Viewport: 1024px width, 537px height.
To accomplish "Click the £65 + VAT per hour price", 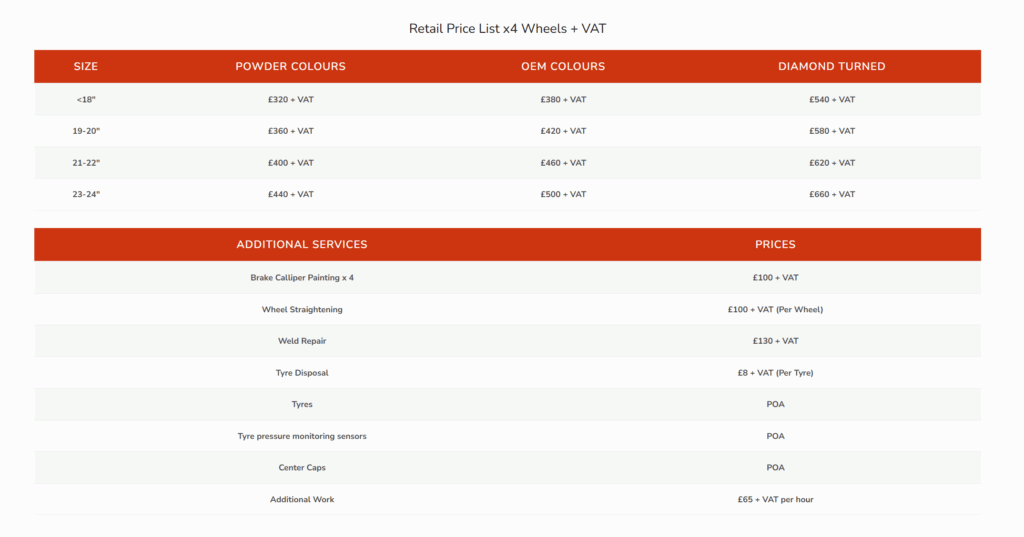I will click(775, 499).
